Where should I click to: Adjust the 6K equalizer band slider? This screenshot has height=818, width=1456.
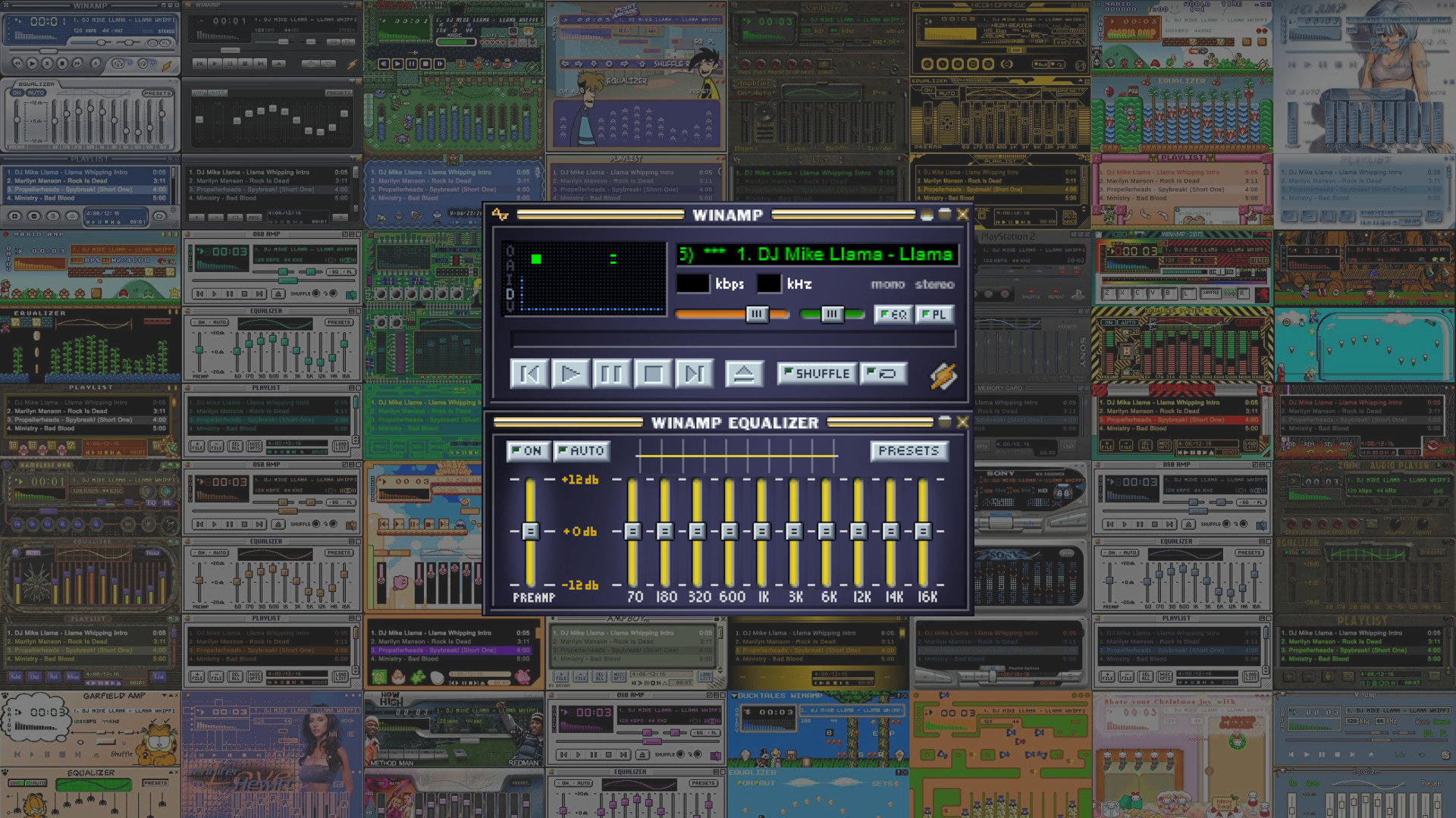[x=826, y=531]
